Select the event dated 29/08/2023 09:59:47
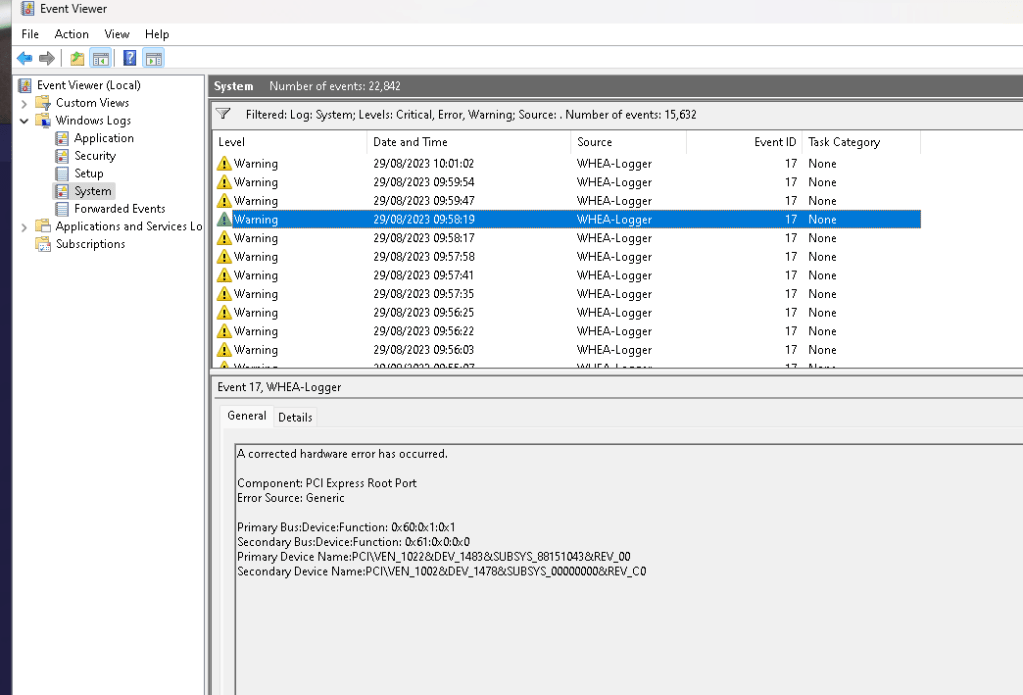Screen dimensions: 1023x695 [x=567, y=201]
